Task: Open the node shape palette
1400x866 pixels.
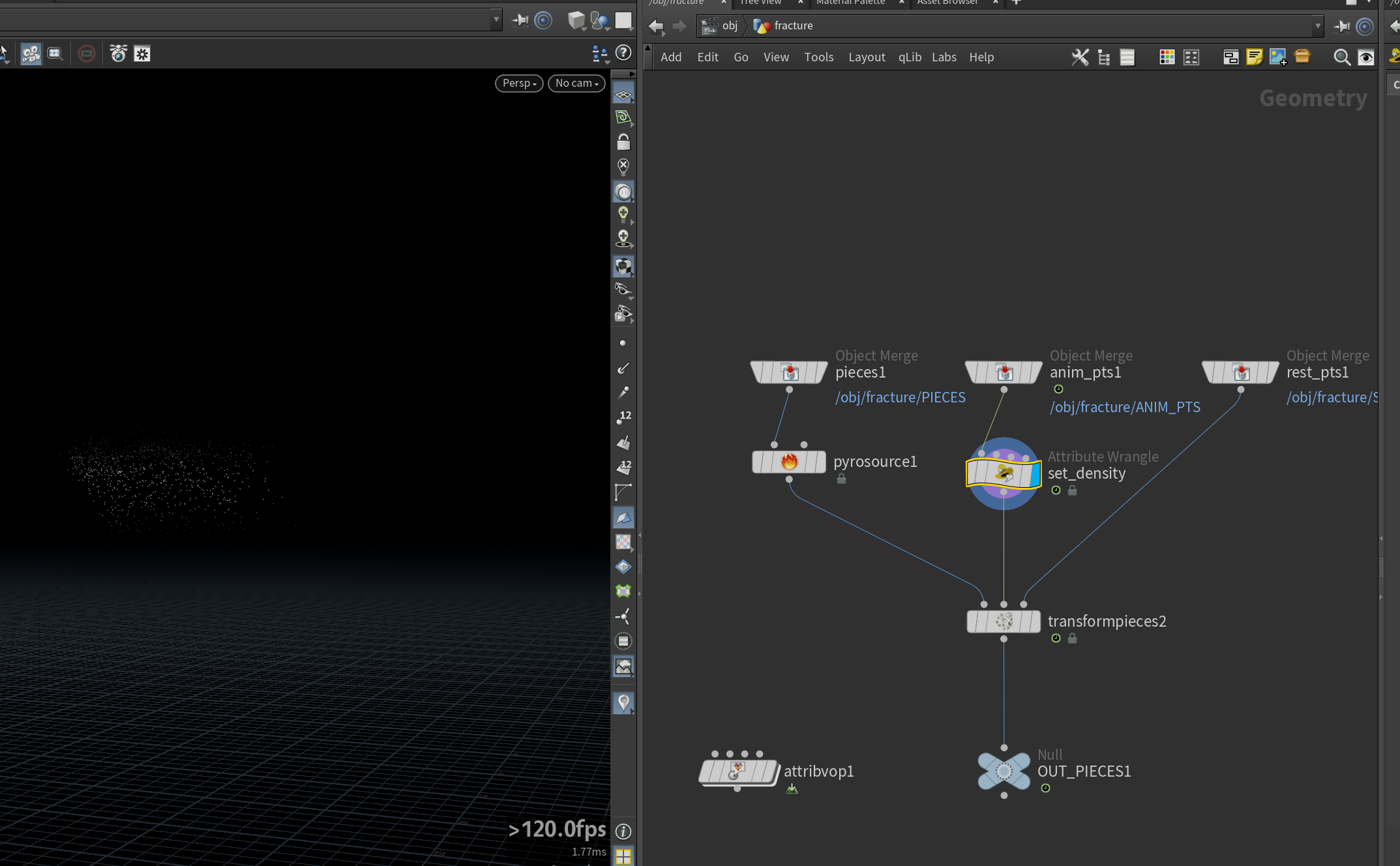Action: pos(1191,57)
